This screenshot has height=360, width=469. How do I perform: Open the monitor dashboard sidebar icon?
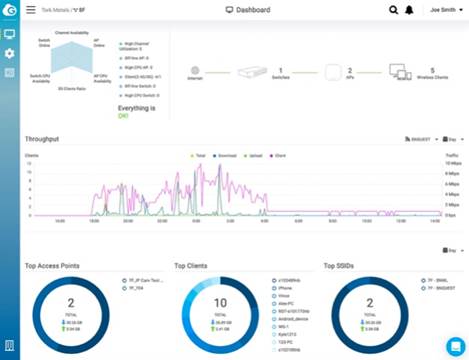tap(9, 34)
